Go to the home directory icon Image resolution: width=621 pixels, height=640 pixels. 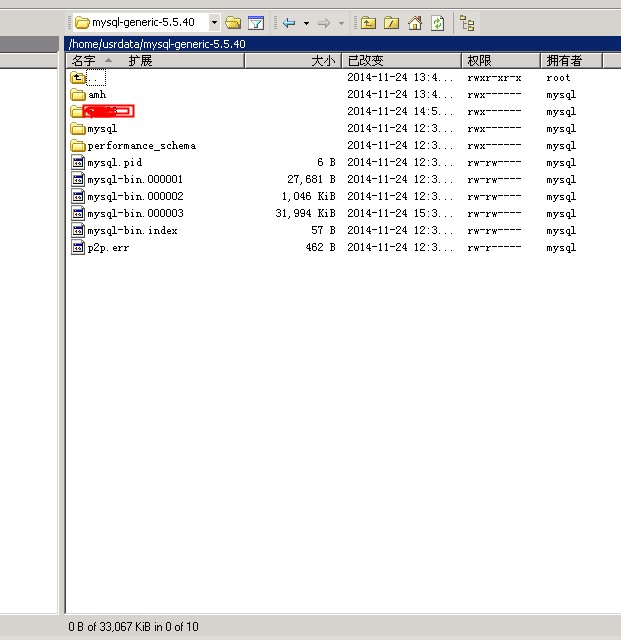coord(415,22)
